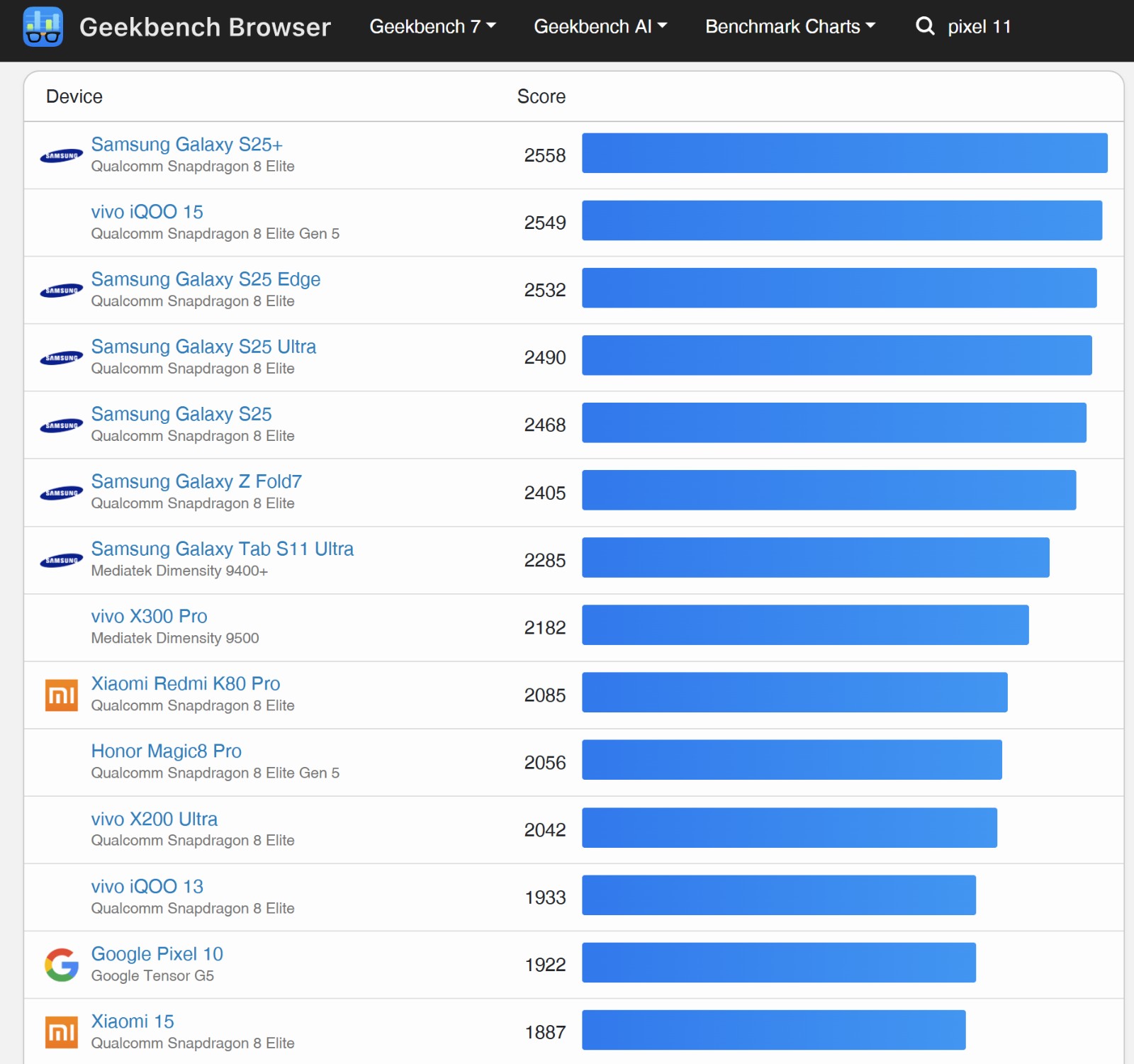Viewport: 1134px width, 1064px height.
Task: Click the search magnifier icon
Action: [x=925, y=26]
